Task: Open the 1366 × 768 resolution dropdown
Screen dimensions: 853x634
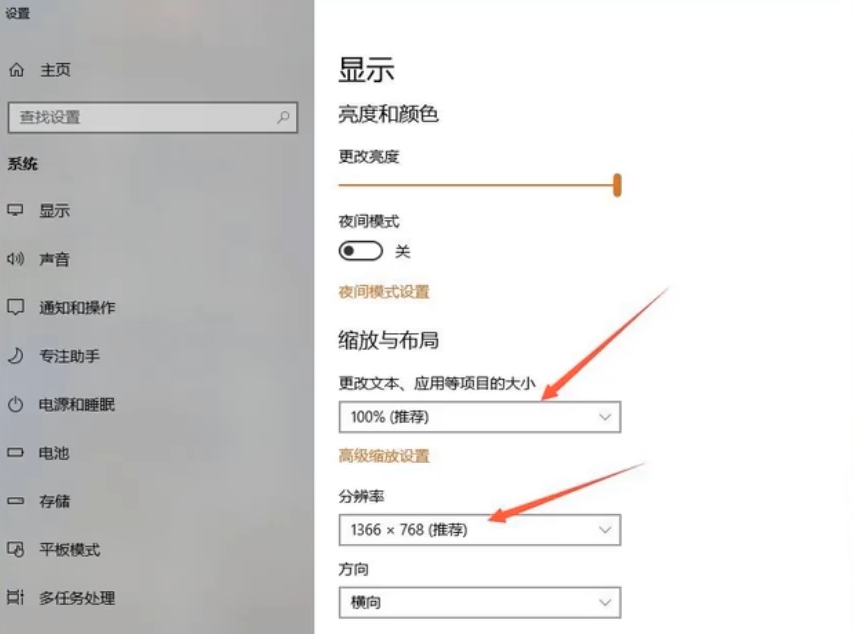Action: [x=479, y=530]
